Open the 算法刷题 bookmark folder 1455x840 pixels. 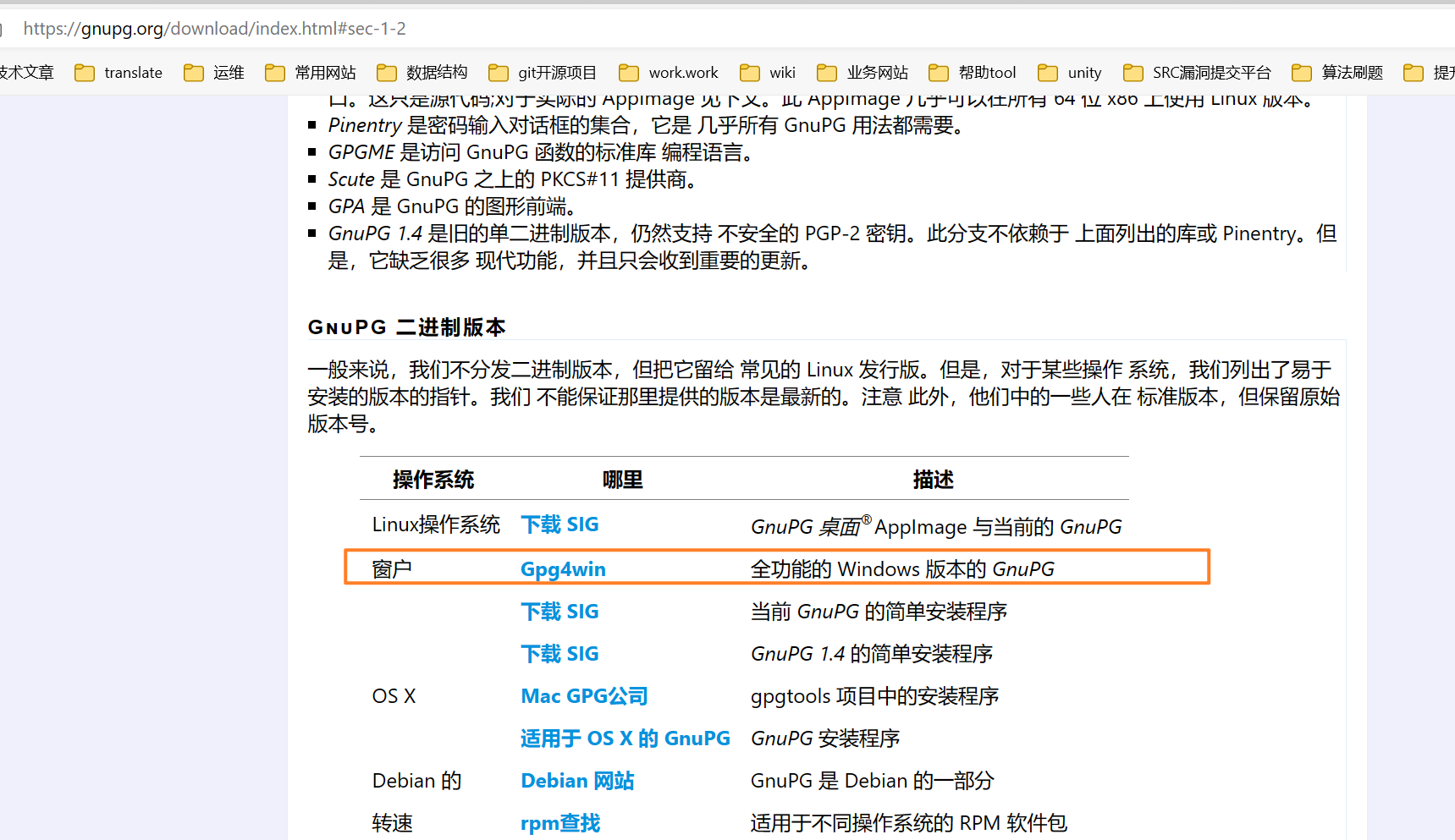click(1337, 73)
